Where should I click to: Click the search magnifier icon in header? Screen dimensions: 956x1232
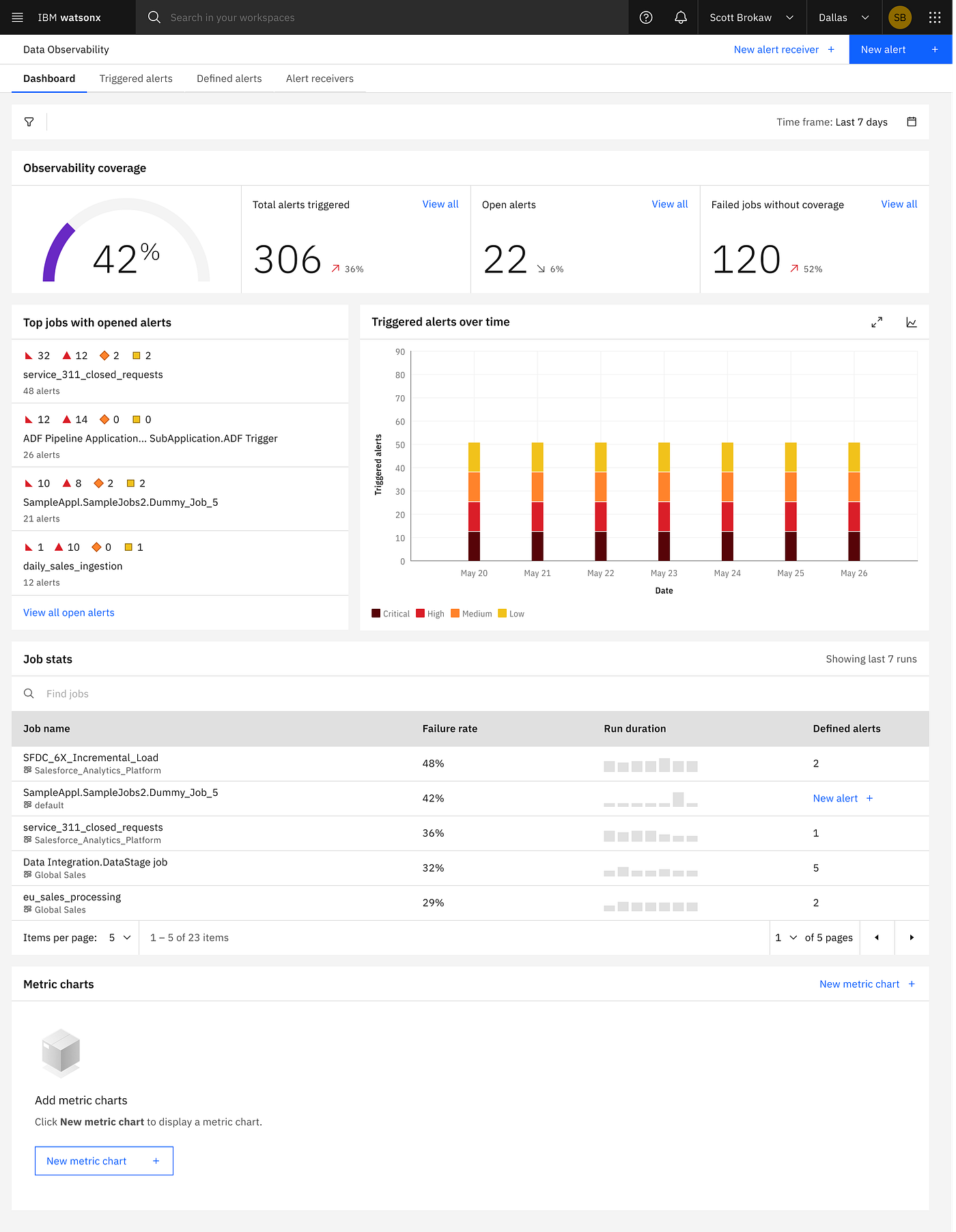pos(154,18)
